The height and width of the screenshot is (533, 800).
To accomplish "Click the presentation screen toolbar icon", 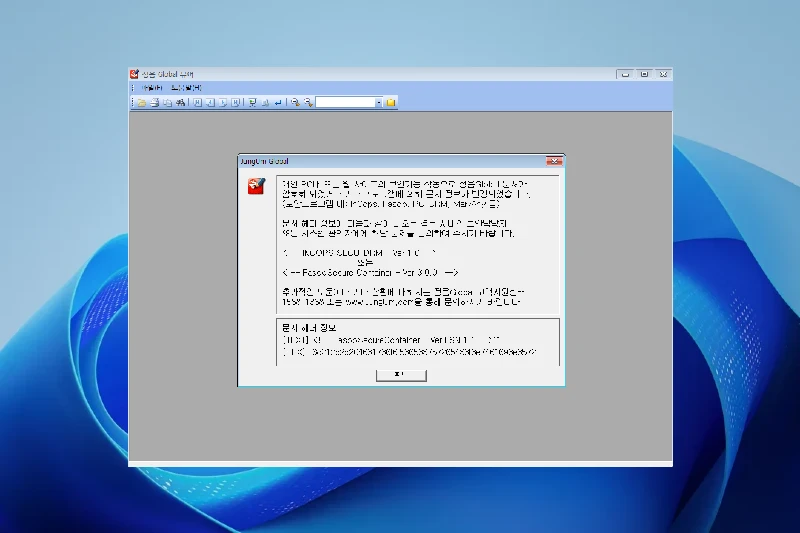I will (253, 103).
